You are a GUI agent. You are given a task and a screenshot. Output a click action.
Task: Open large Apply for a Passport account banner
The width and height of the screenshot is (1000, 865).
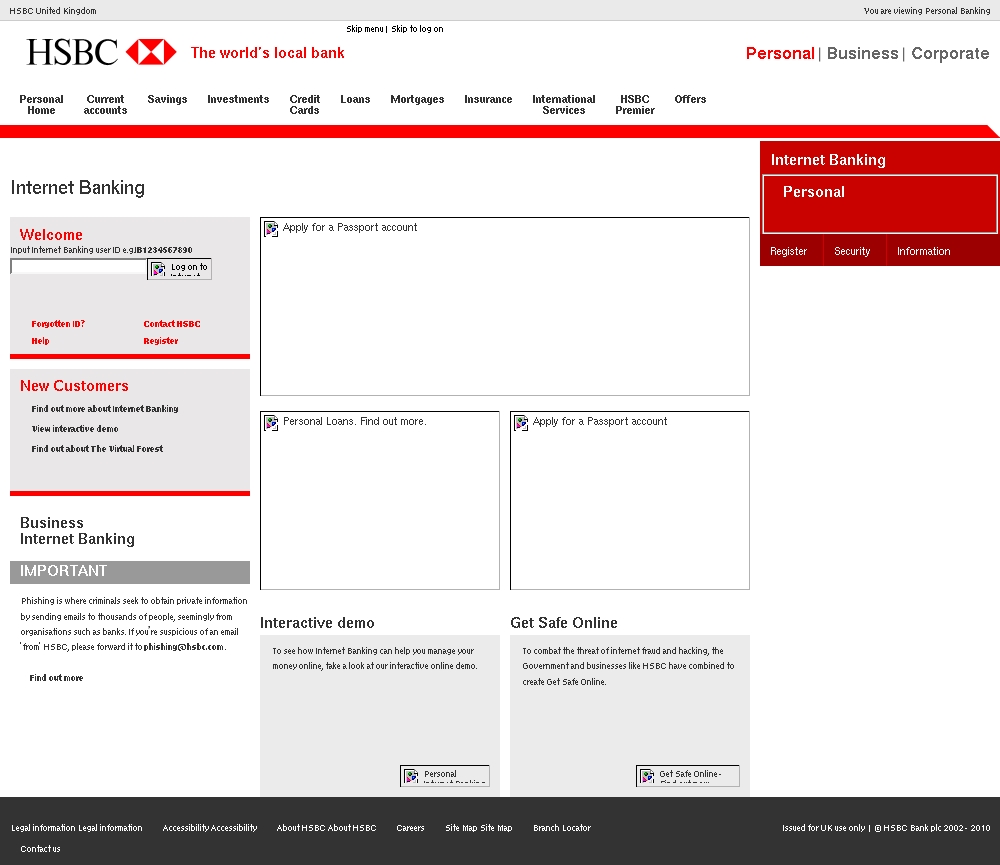click(504, 307)
